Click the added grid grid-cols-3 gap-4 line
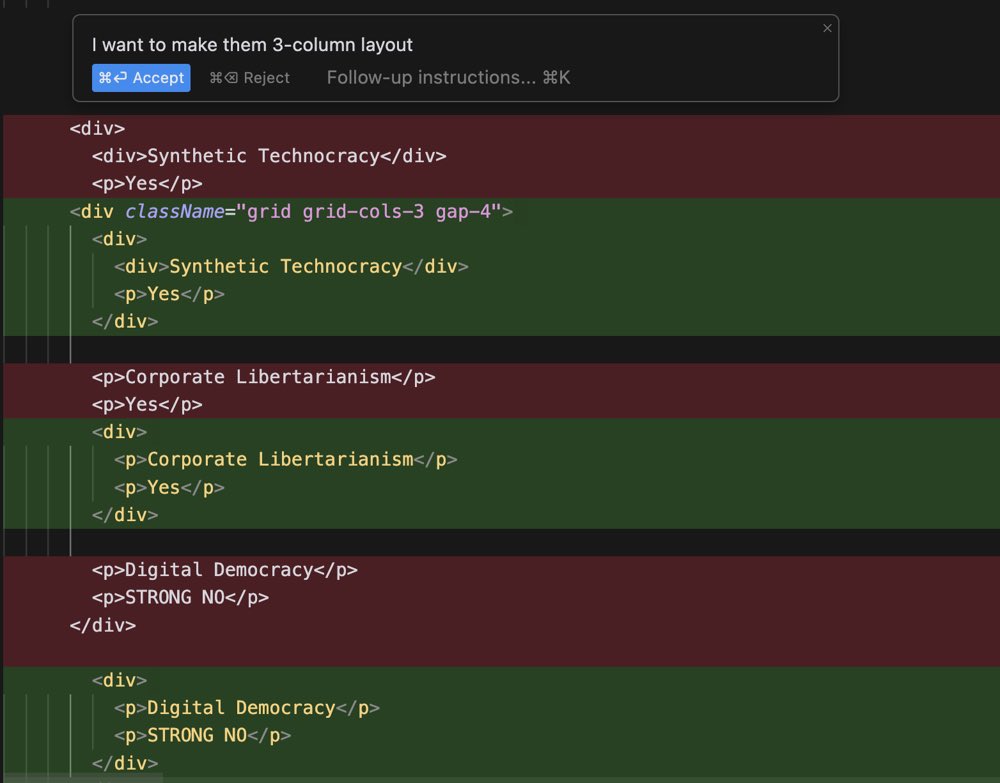This screenshot has height=783, width=1000. coord(291,211)
